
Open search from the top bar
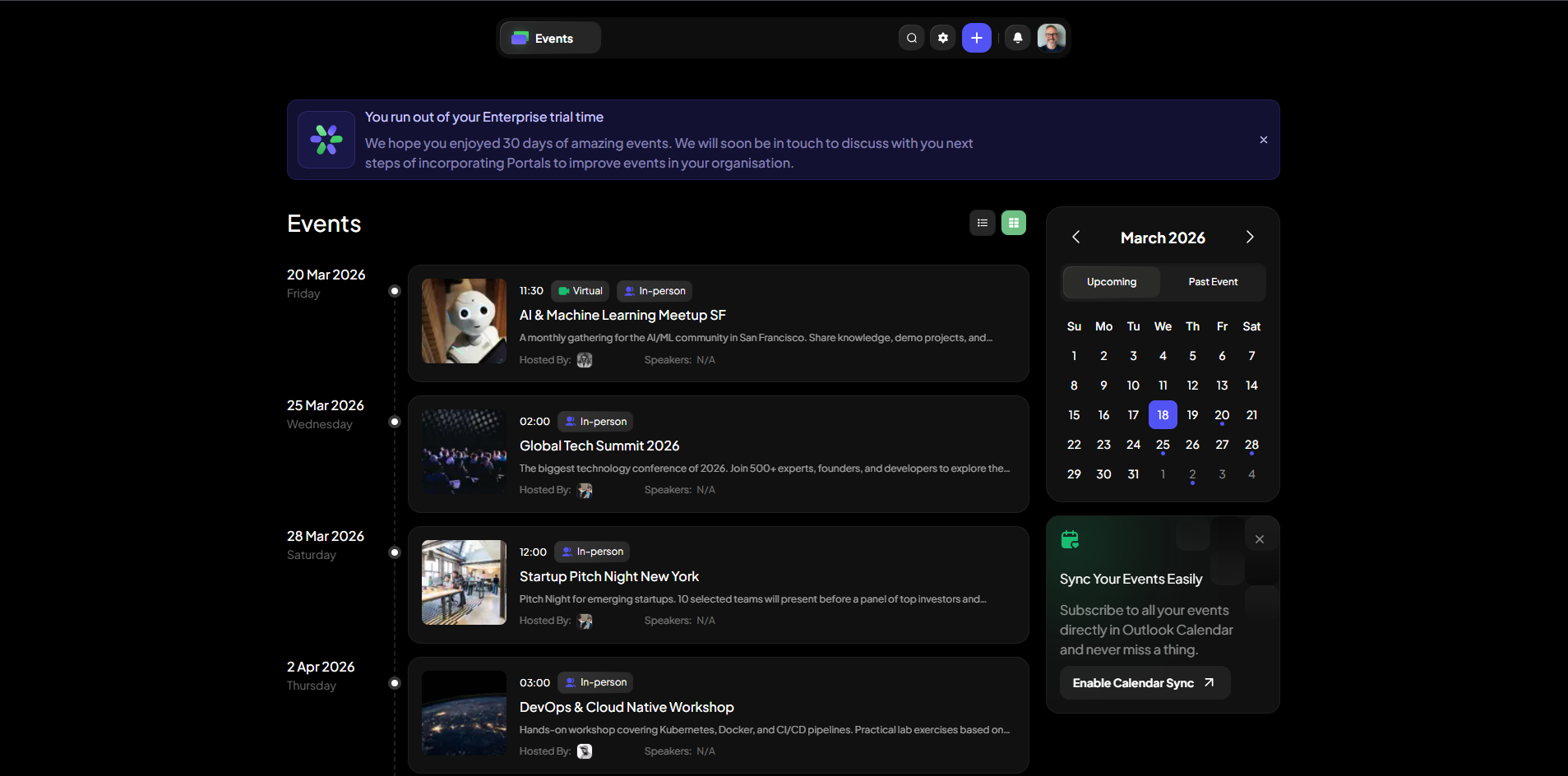click(911, 38)
